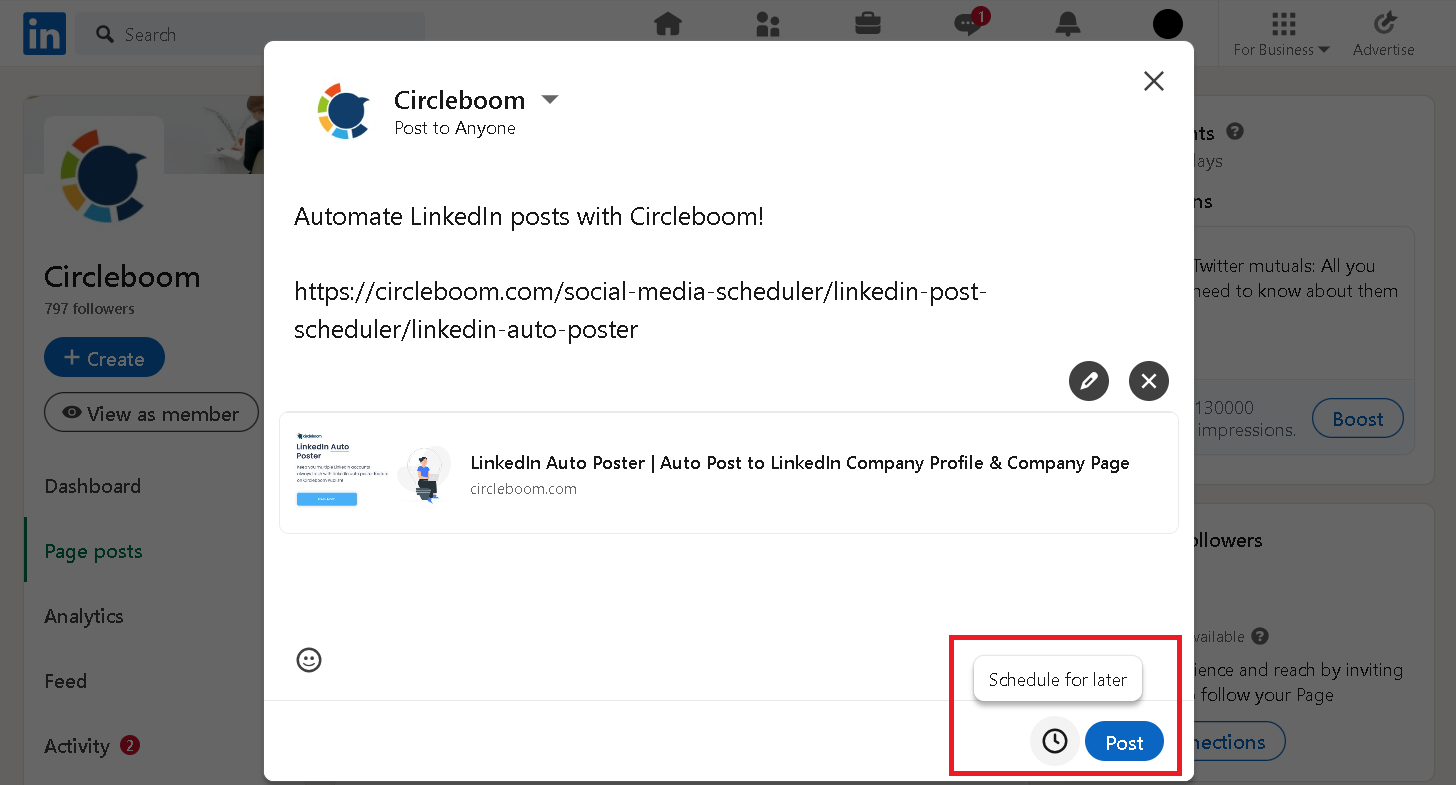Open the Advertise icon

pos(1384,33)
